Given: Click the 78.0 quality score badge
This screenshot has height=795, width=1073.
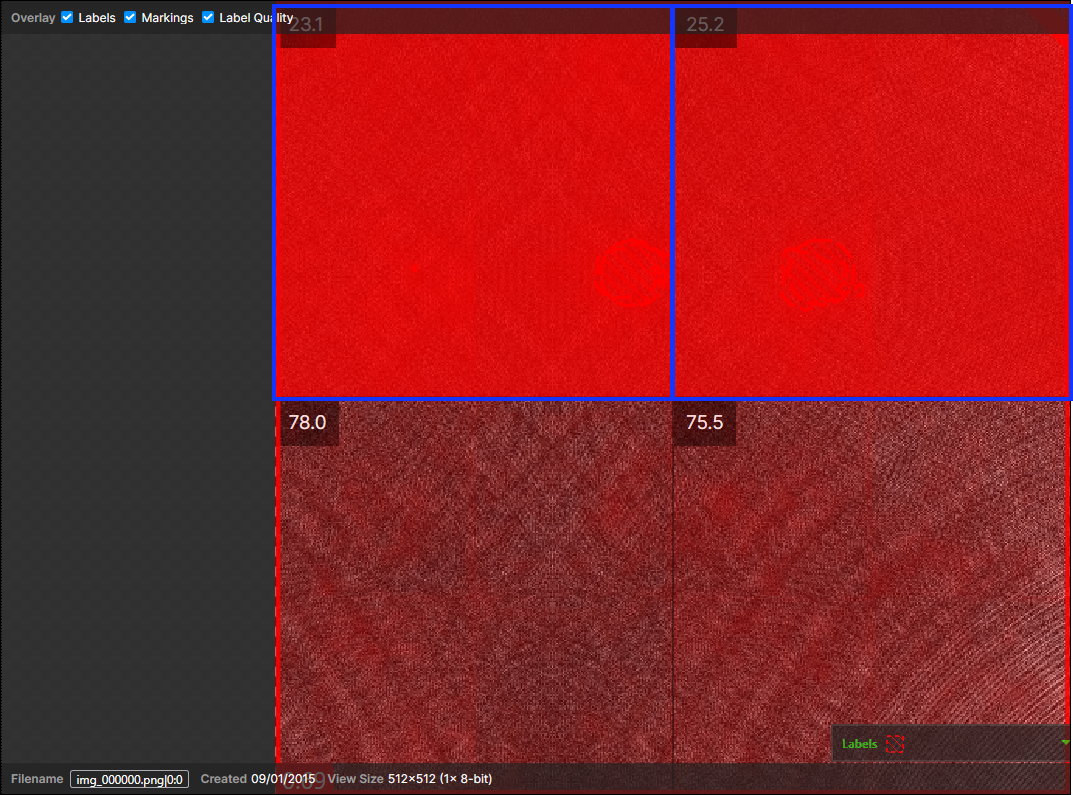Looking at the screenshot, I should pyautogui.click(x=308, y=423).
